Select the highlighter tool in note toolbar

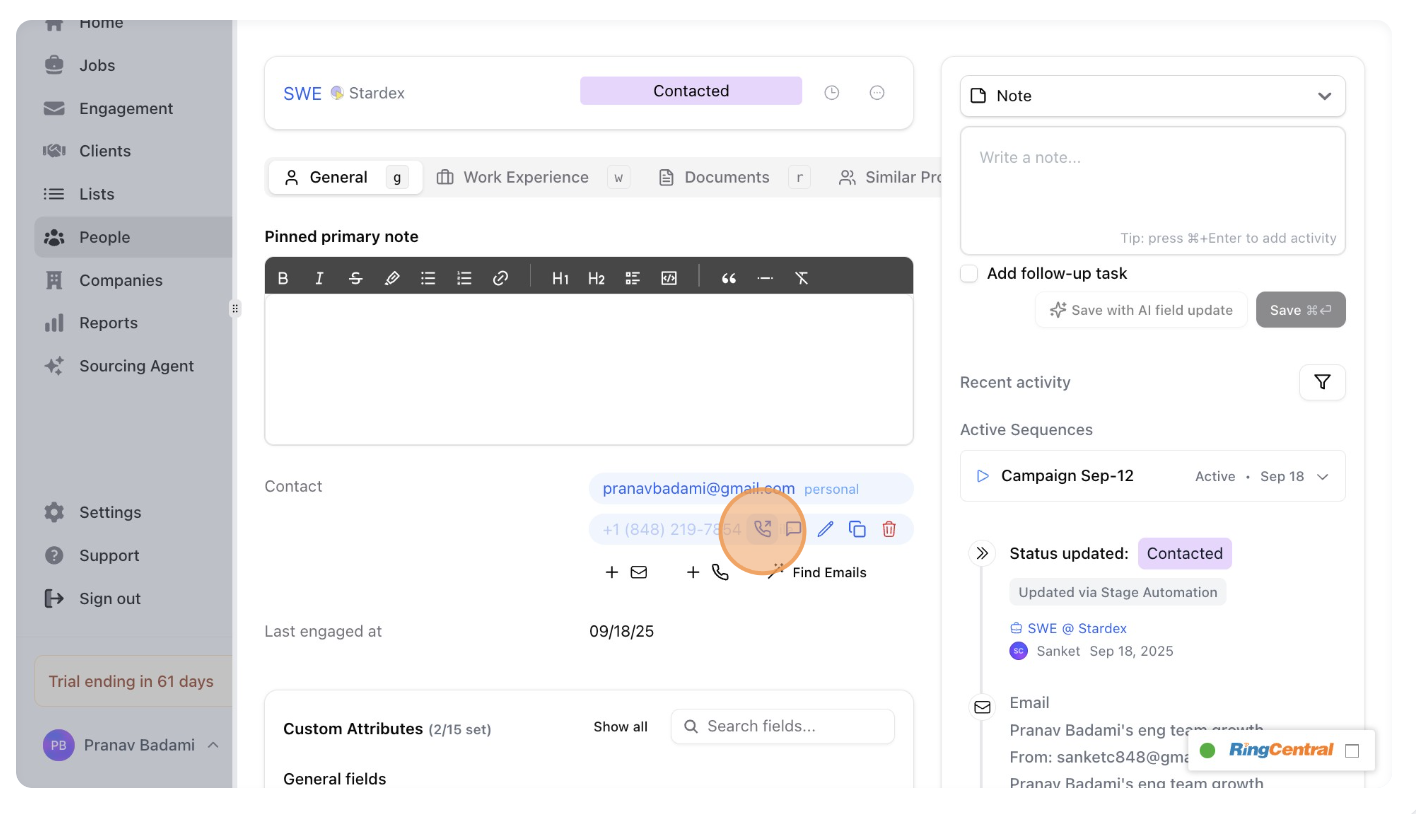(x=392, y=278)
